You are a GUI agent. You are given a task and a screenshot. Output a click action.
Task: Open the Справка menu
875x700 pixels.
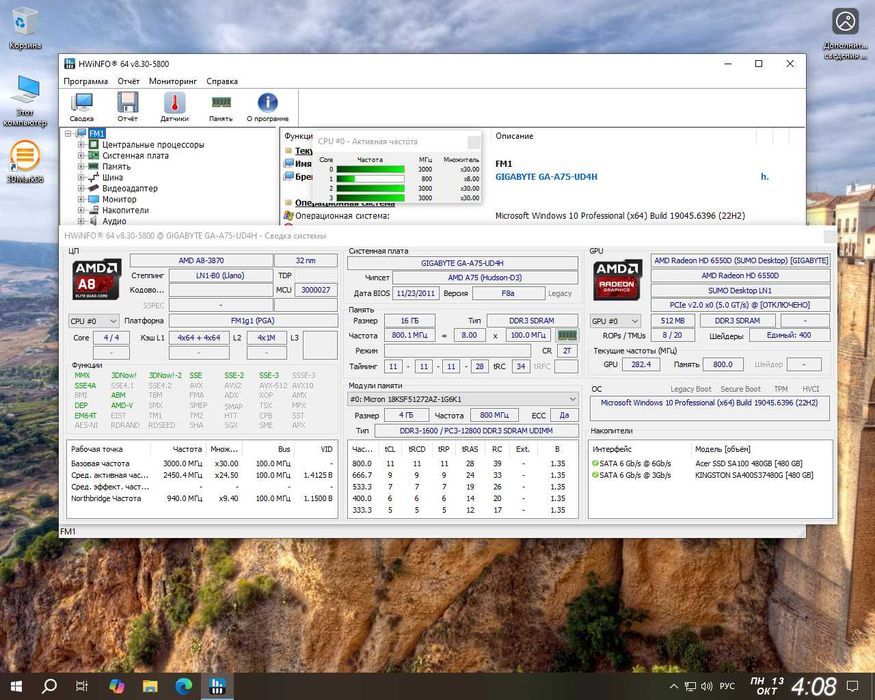pyautogui.click(x=222, y=81)
